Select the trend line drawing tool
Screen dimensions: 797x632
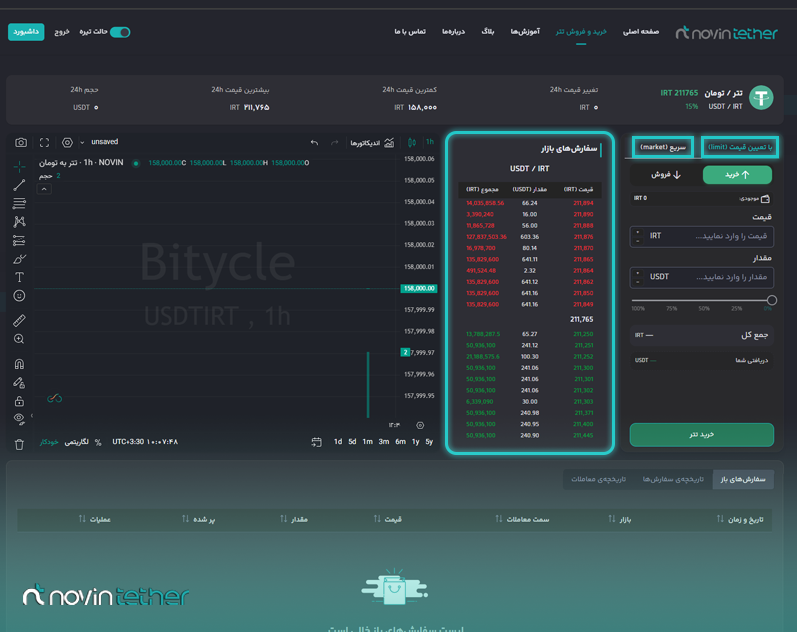[19, 185]
